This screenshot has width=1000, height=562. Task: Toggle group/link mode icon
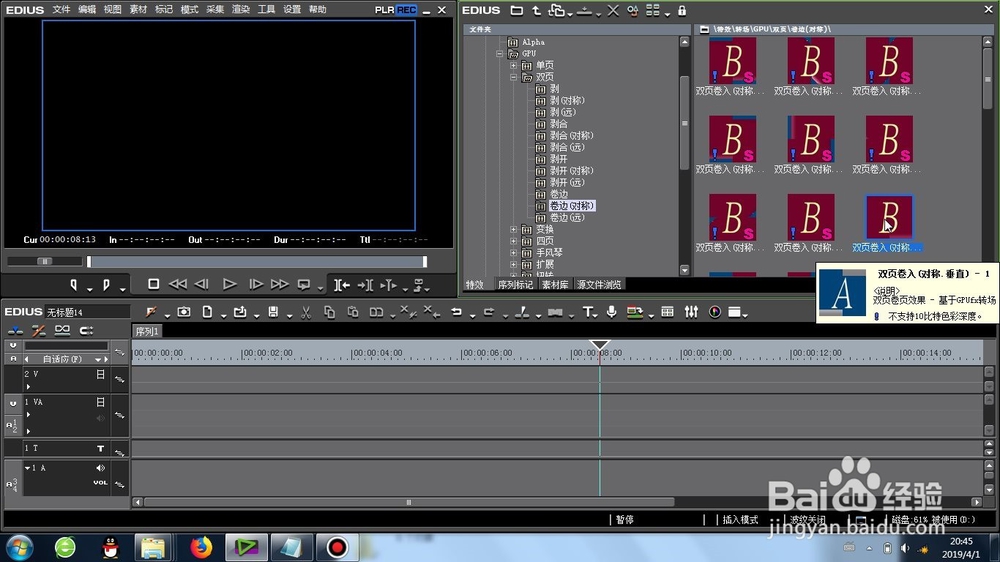pos(62,330)
